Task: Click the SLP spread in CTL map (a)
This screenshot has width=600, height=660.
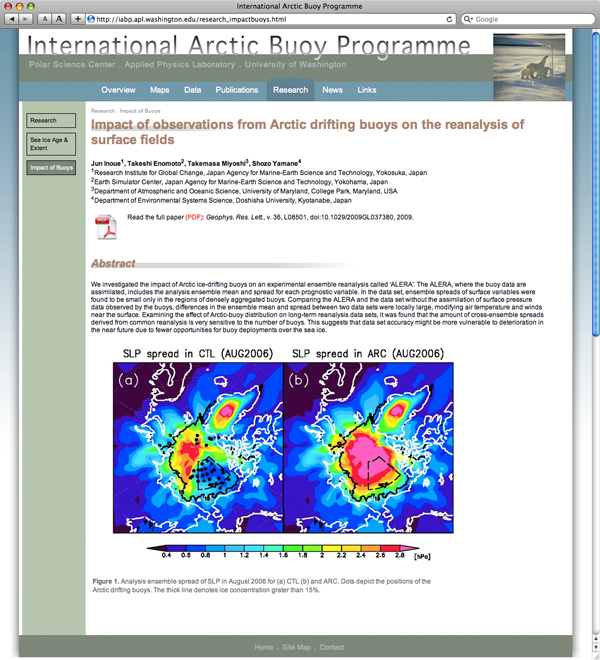Action: pyautogui.click(x=198, y=448)
